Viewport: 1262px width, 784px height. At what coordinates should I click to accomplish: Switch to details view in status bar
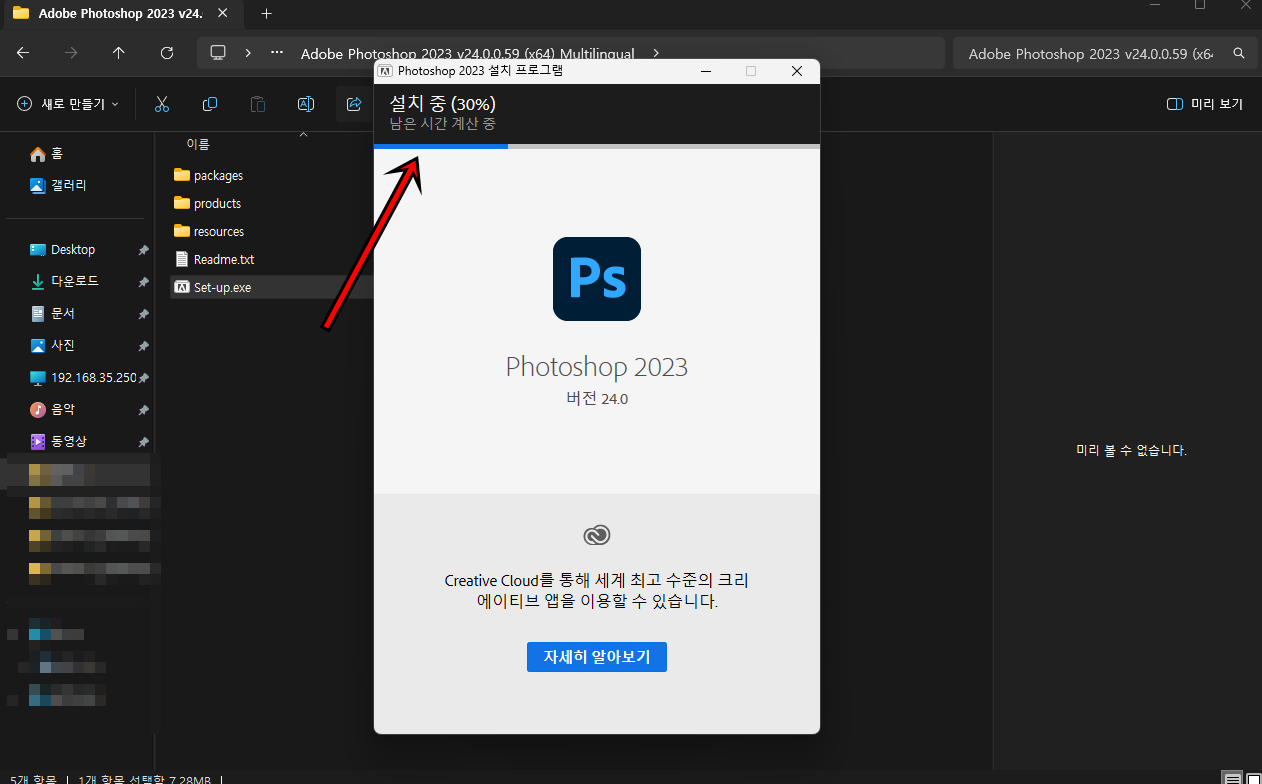(x=1233, y=778)
